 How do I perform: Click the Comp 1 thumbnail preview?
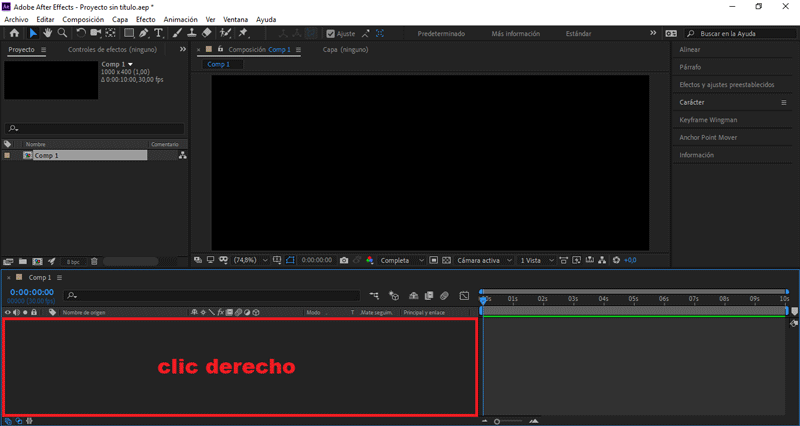click(x=51, y=80)
